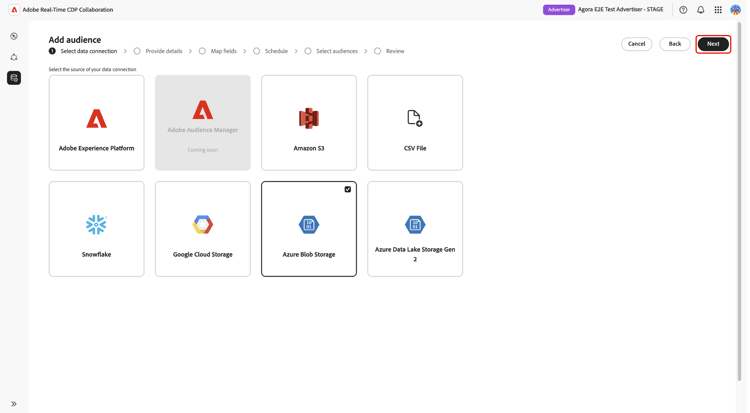Viewport: 750px width, 413px height.
Task: Click the Adobe Experience Platform logo
Action: (96, 119)
